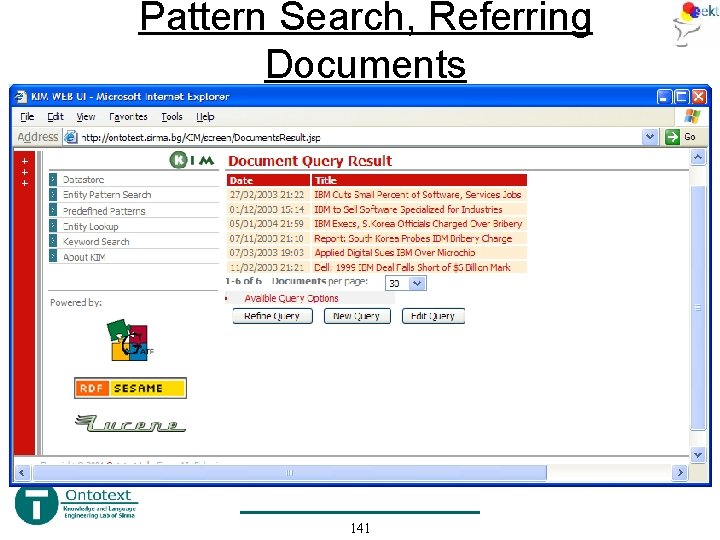Click the arrow icon beside Keyword Search
Image resolution: width=720 pixels, height=540 pixels.
(x=53, y=241)
